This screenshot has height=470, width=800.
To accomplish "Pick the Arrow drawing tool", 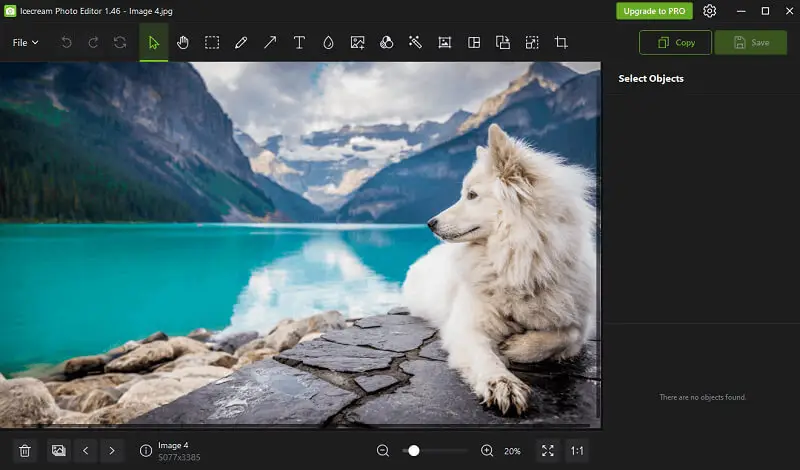I will [x=270, y=43].
